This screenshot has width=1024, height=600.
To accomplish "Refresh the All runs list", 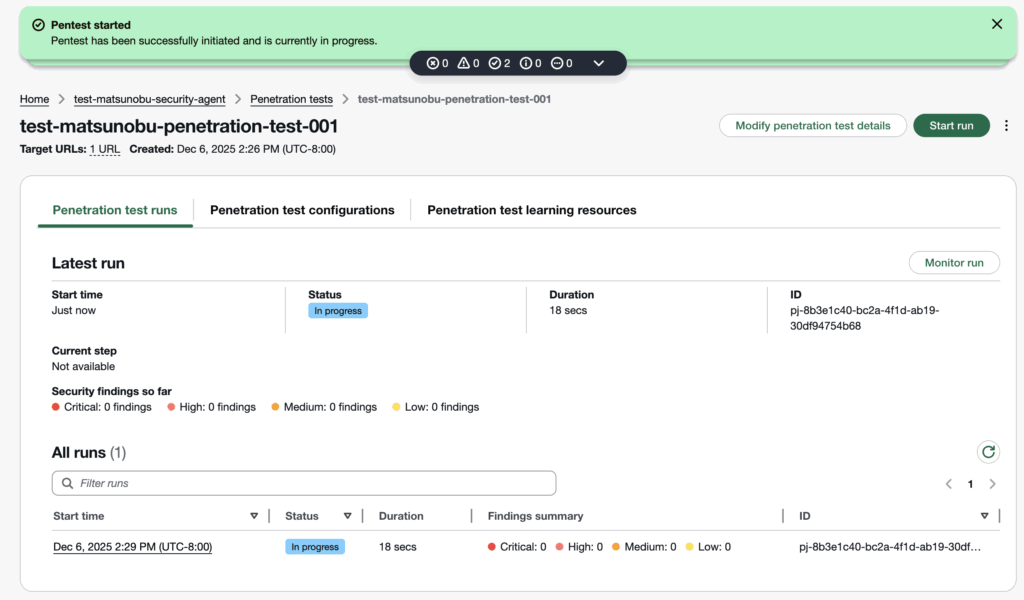I will [x=988, y=452].
